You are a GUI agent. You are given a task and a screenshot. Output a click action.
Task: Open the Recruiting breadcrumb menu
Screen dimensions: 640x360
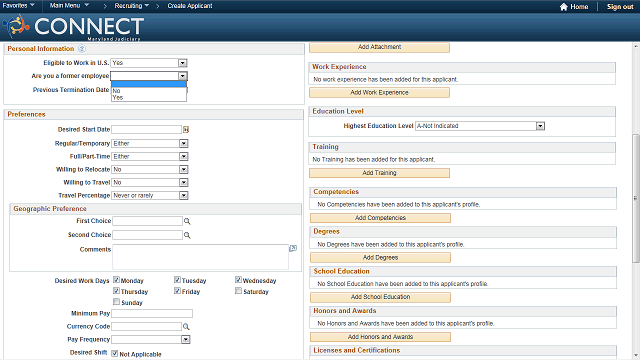(131, 6)
